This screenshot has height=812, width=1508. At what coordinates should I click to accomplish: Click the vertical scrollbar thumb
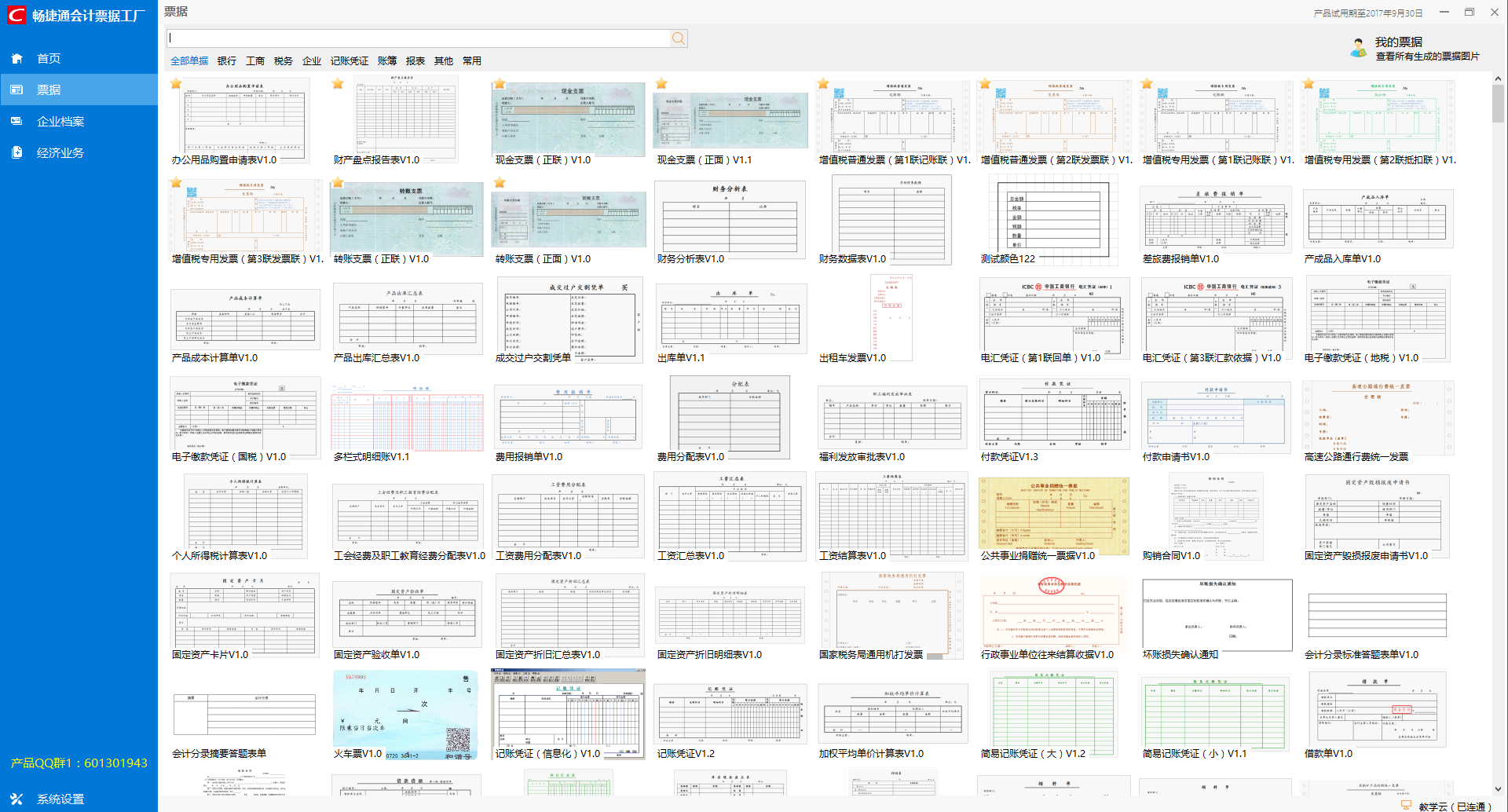(x=1498, y=104)
